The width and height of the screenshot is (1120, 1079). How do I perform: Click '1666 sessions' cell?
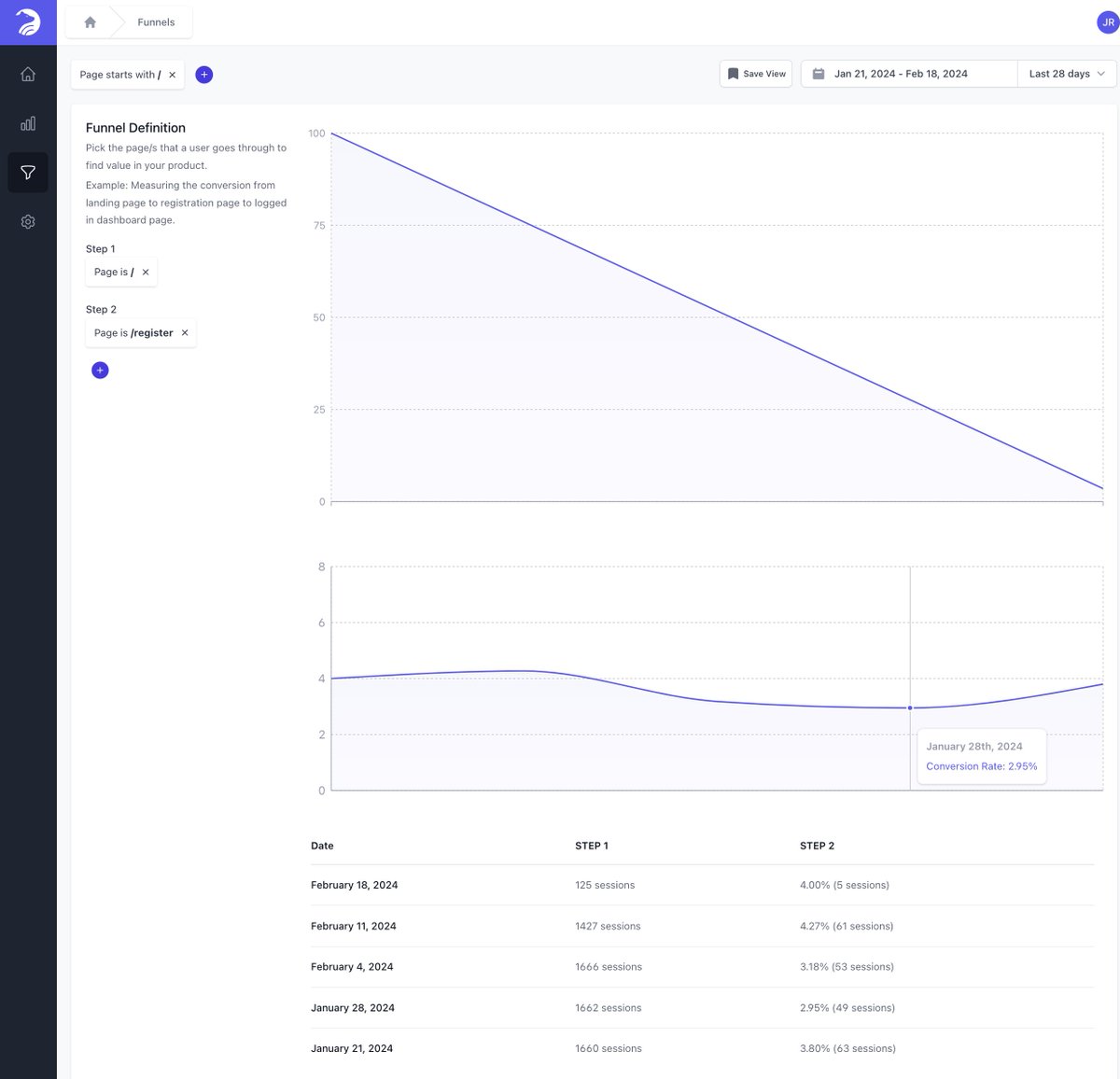click(x=609, y=967)
